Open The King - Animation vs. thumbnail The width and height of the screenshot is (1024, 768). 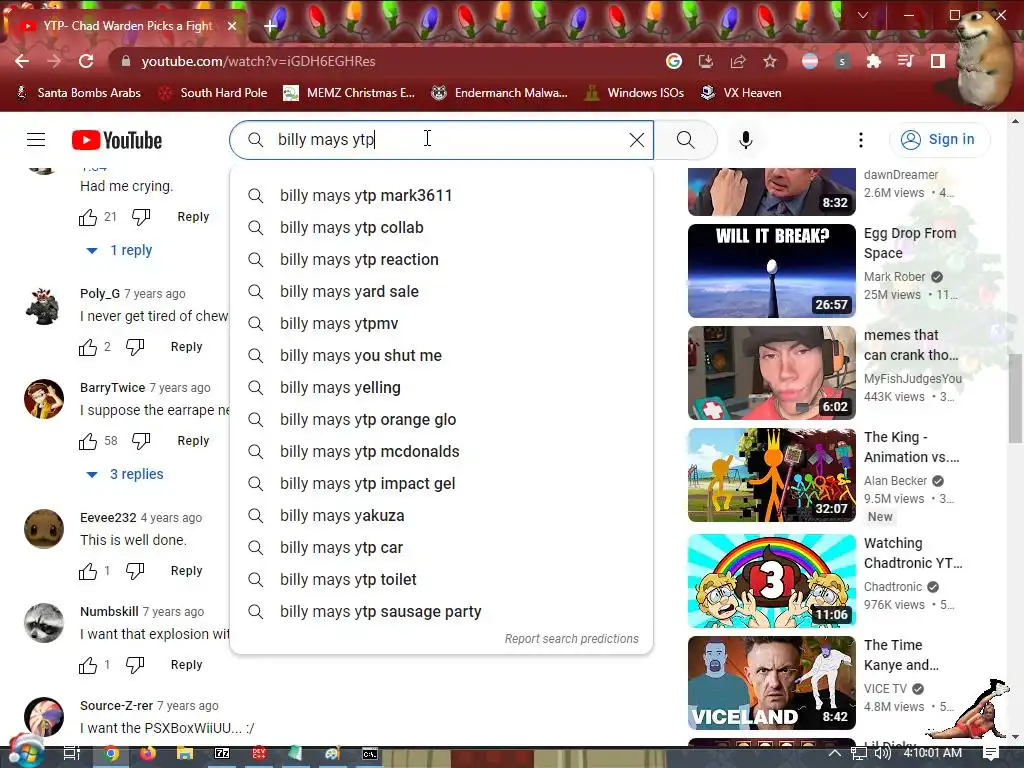point(771,475)
